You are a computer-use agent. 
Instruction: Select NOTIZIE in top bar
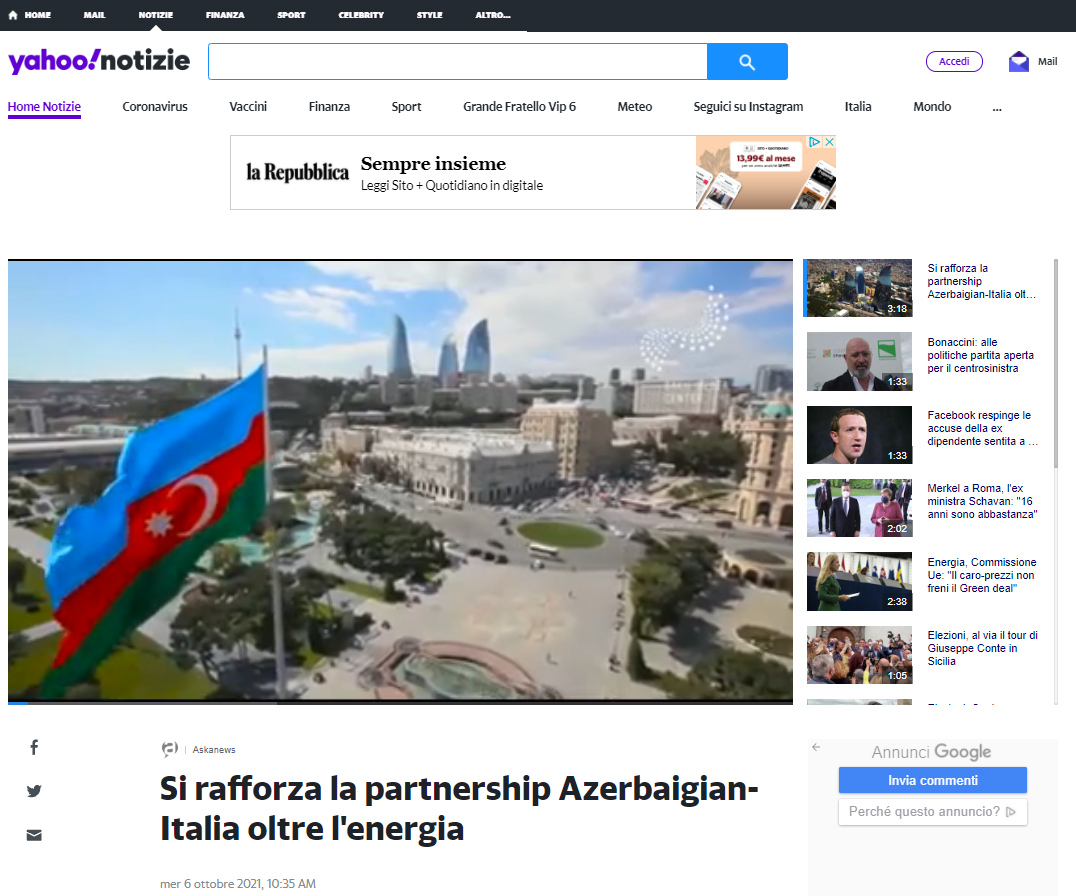point(156,15)
